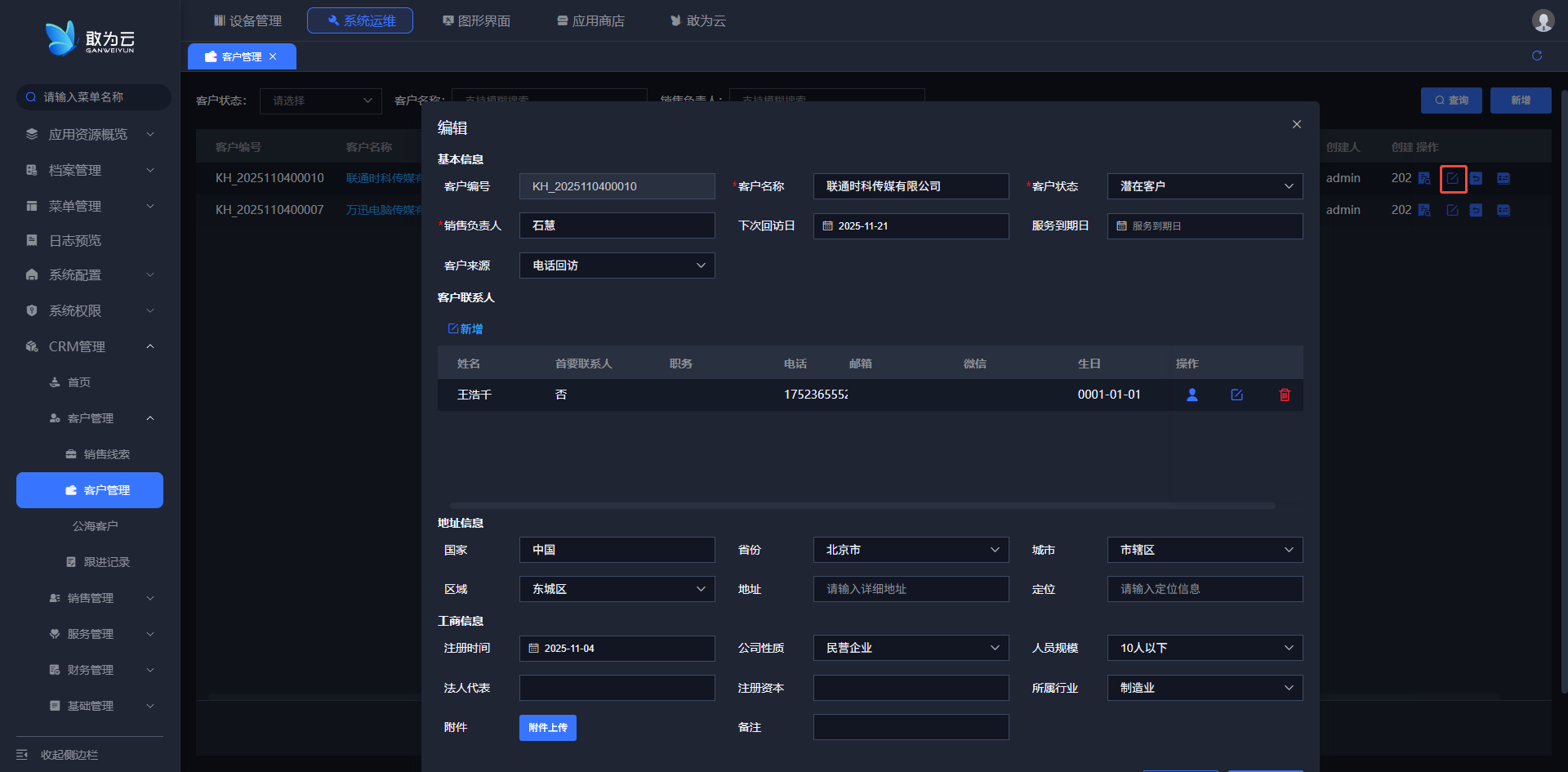Click the 新增 link under 客户联系人
This screenshot has height=772, width=1568.
pyautogui.click(x=465, y=329)
